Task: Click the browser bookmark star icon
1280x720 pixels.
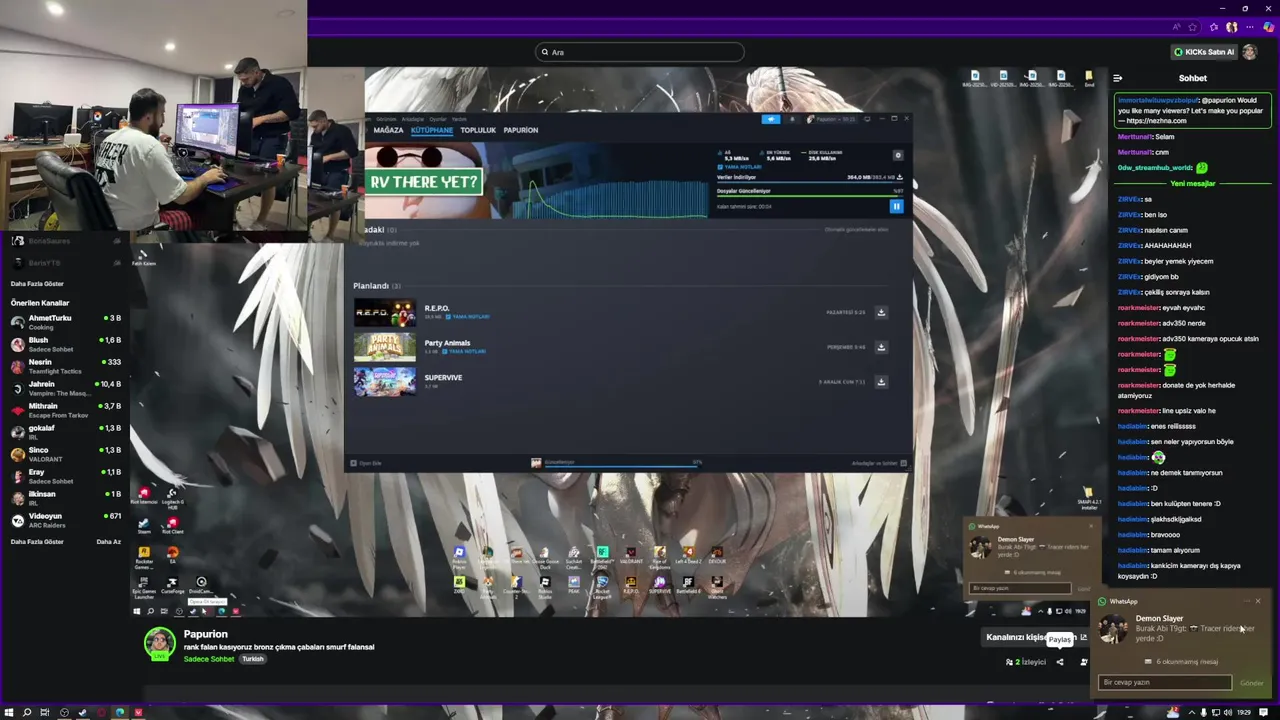Action: click(1192, 27)
